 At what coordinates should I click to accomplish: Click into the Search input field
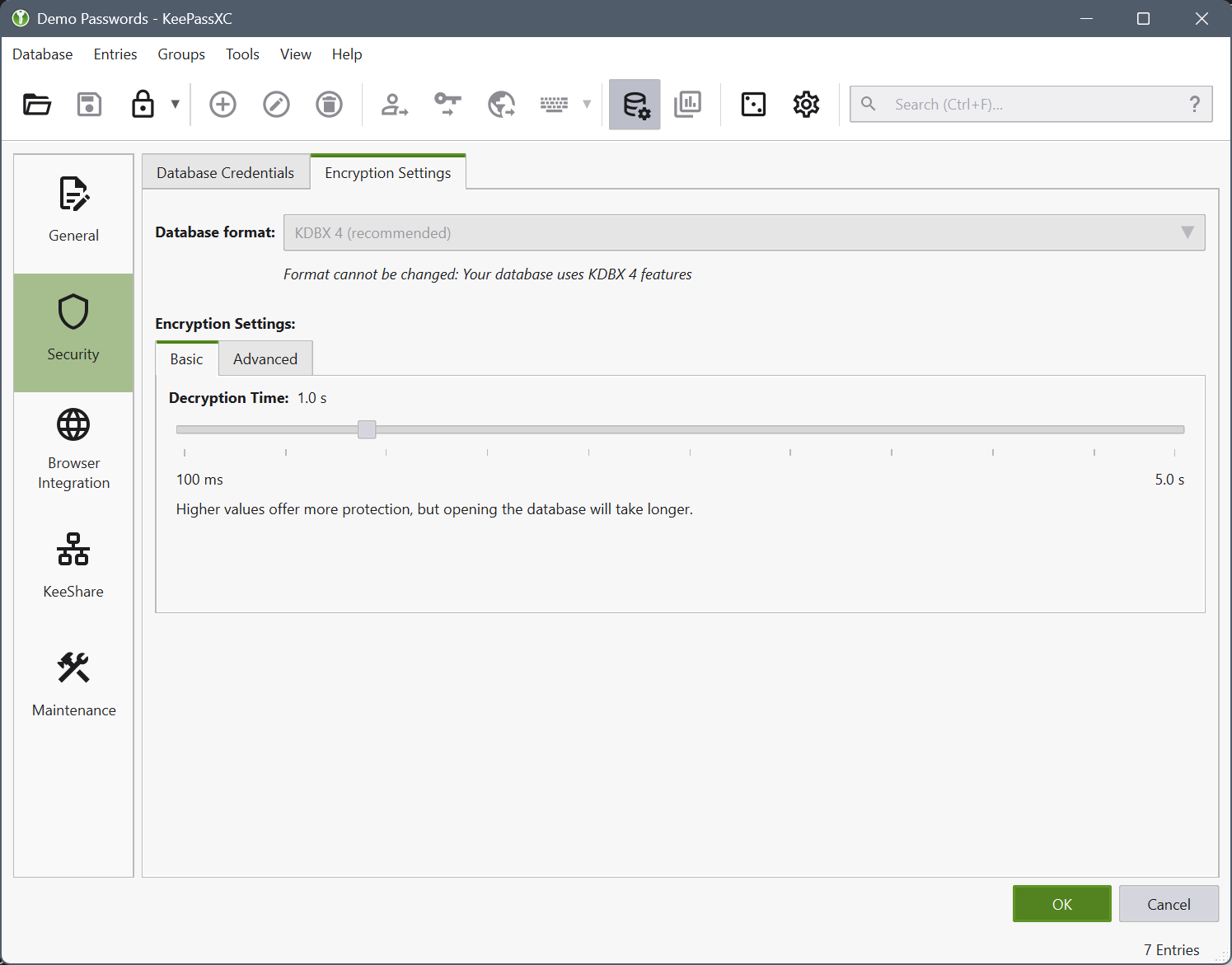pos(1030,105)
